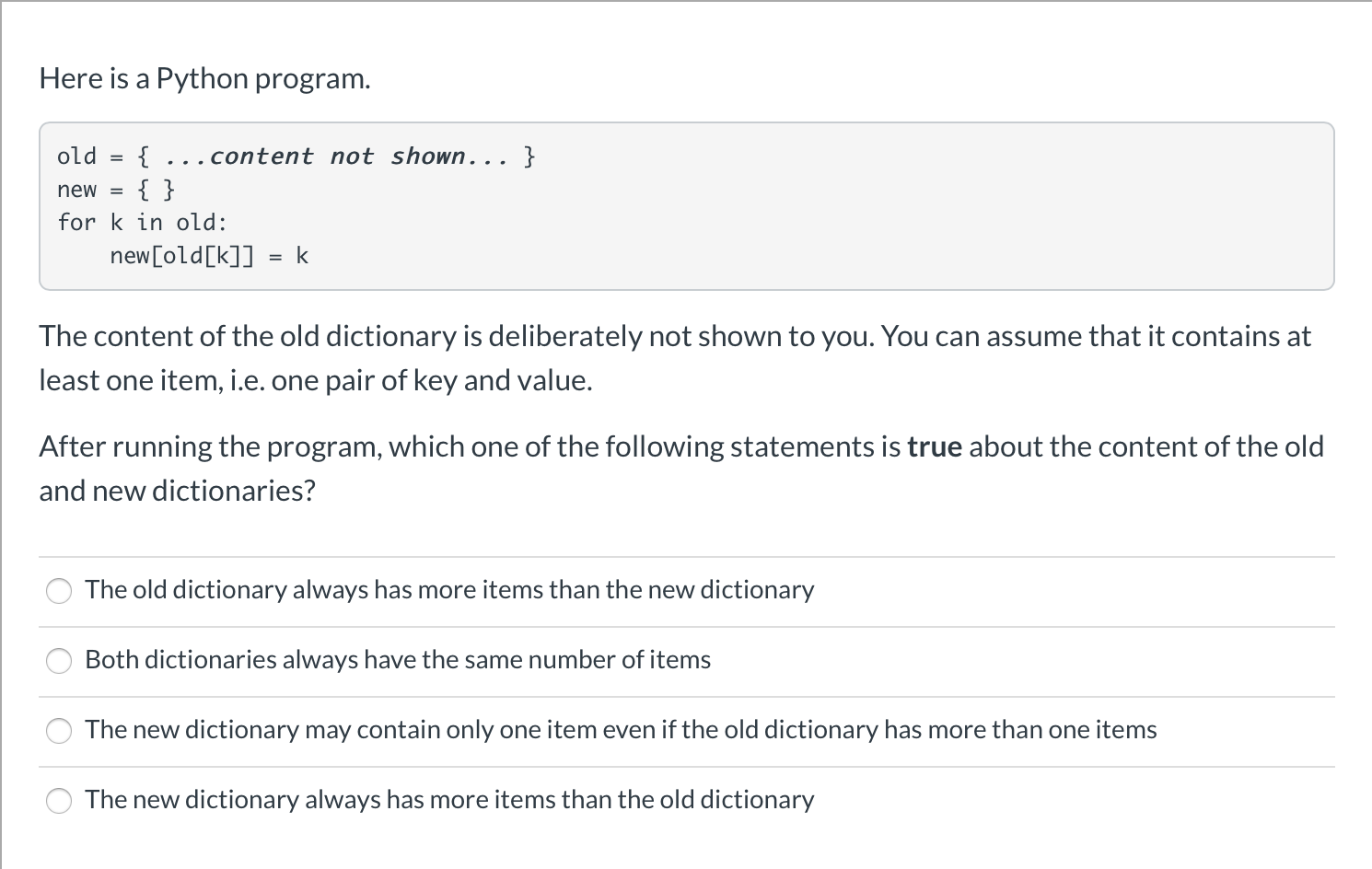This screenshot has height=869, width=1372.
Task: Click the 'for k in old:' code line
Action: tap(142, 222)
